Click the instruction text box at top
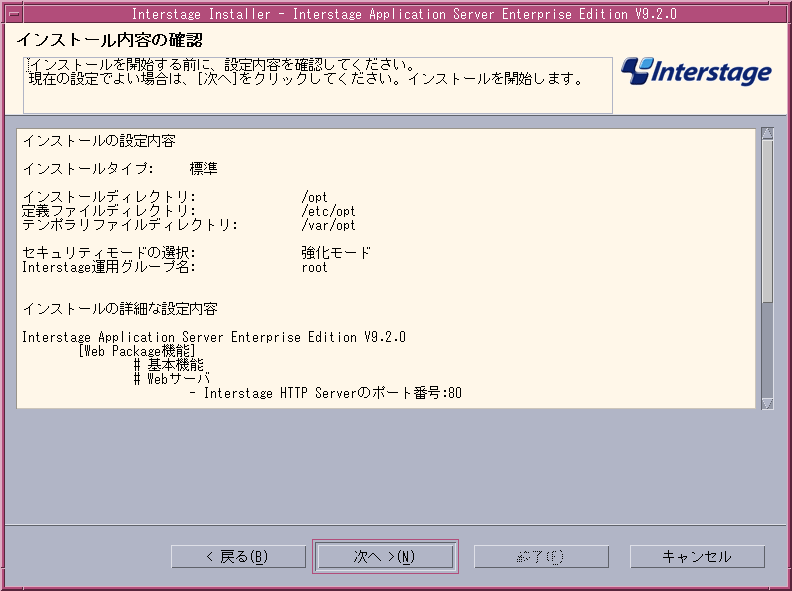Image resolution: width=792 pixels, height=591 pixels. (318, 85)
